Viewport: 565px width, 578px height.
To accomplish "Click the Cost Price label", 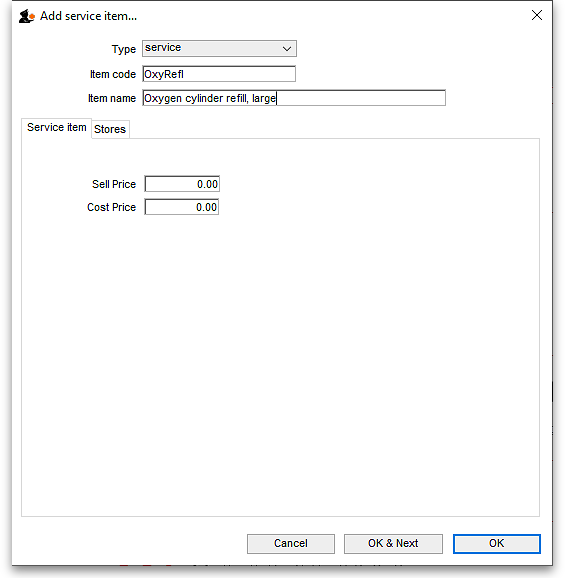I will [x=111, y=208].
